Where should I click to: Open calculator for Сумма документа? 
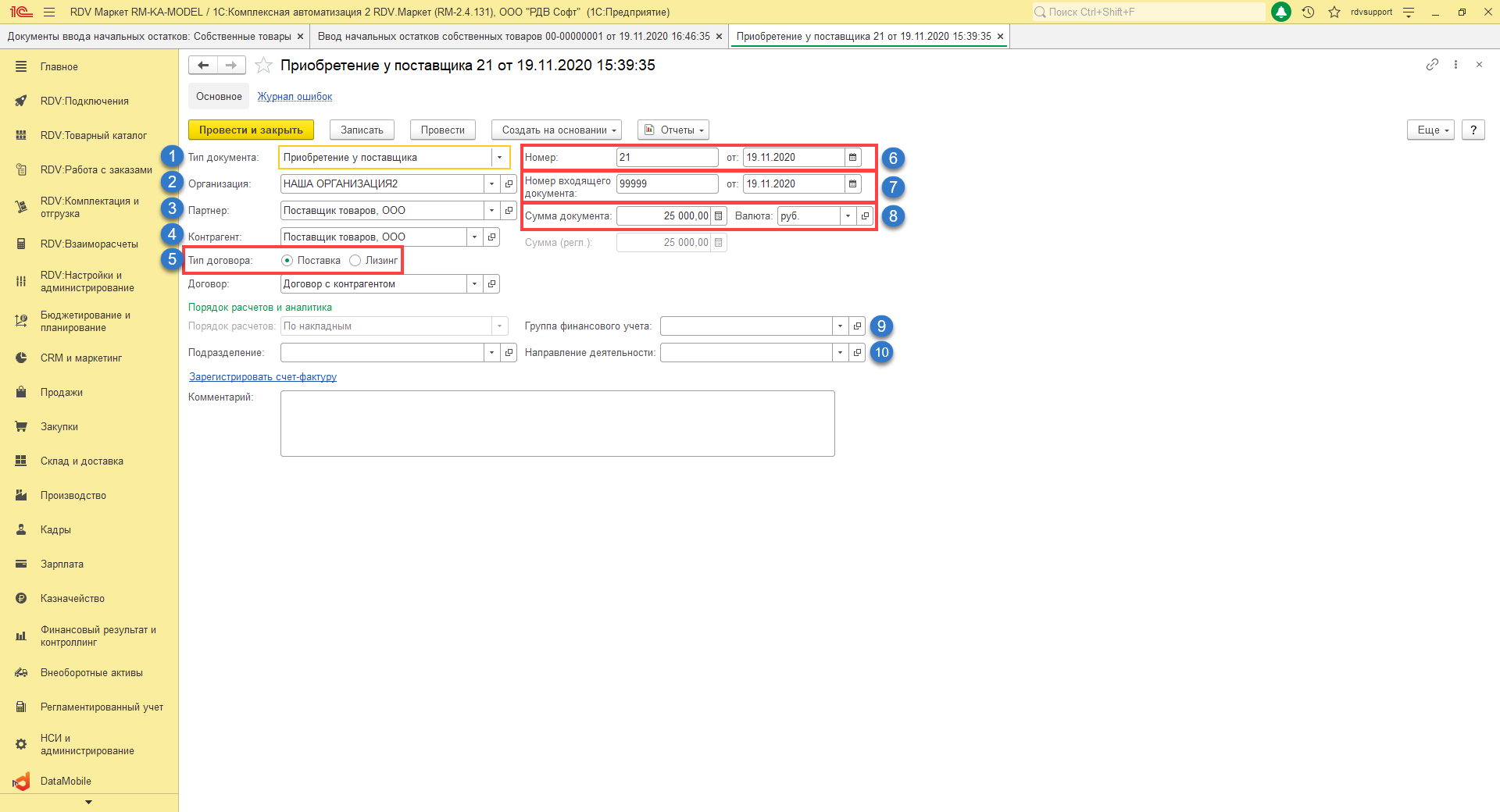pos(719,216)
